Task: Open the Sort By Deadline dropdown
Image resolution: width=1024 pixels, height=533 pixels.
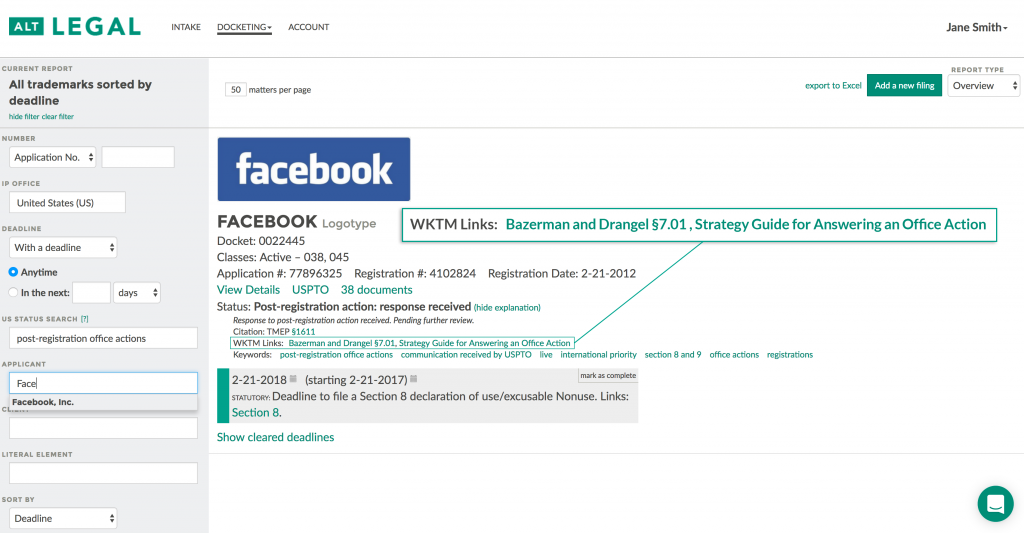Action: tap(63, 519)
